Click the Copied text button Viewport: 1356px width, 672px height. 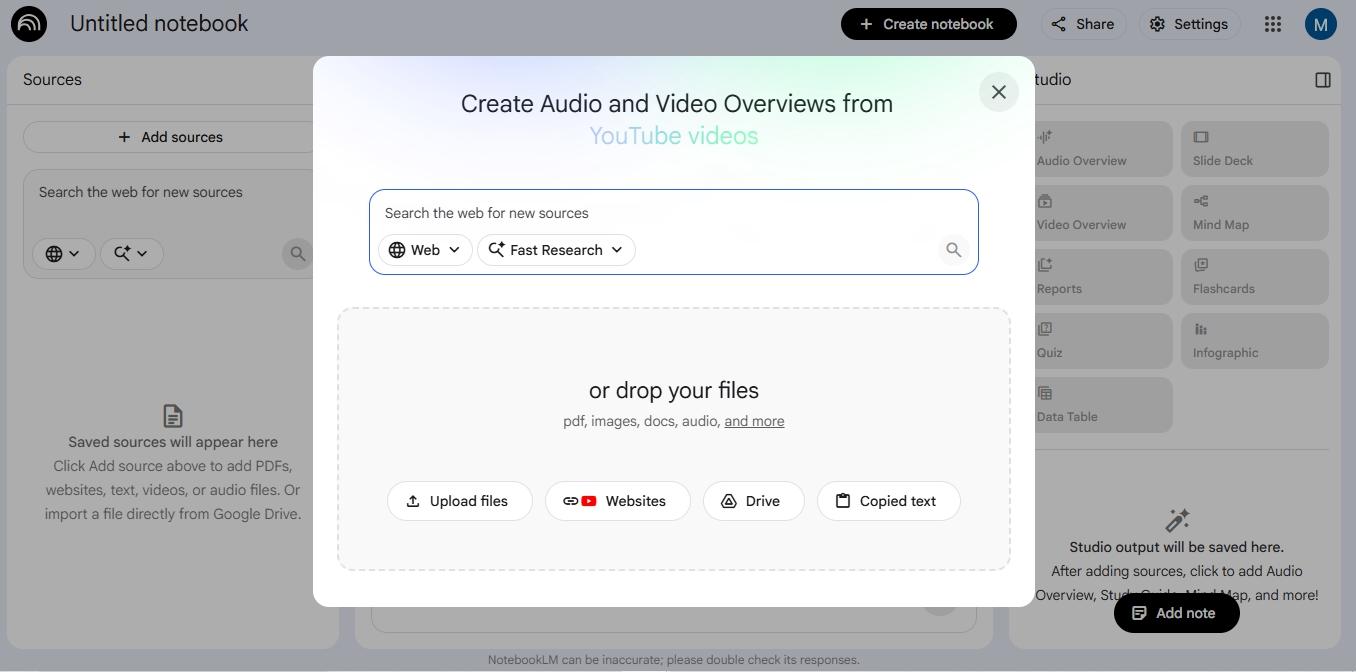point(888,501)
